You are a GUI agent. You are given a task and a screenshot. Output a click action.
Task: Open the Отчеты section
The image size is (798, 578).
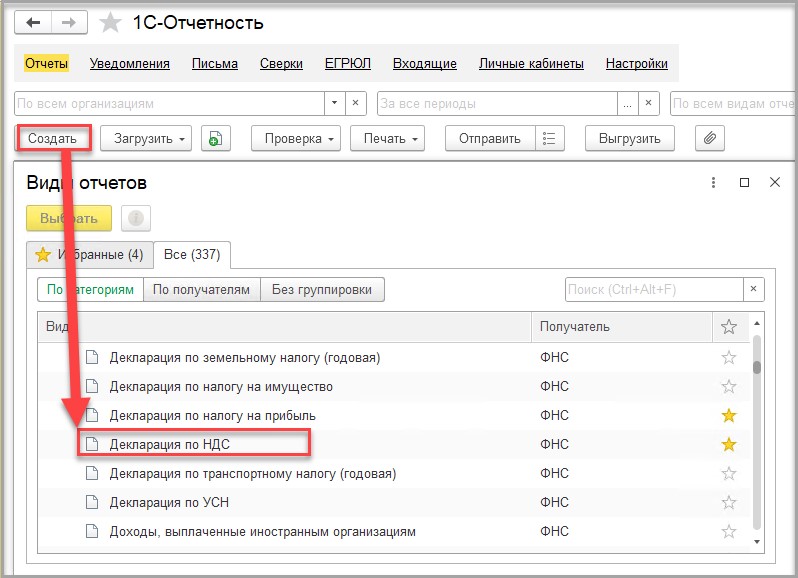(x=46, y=63)
